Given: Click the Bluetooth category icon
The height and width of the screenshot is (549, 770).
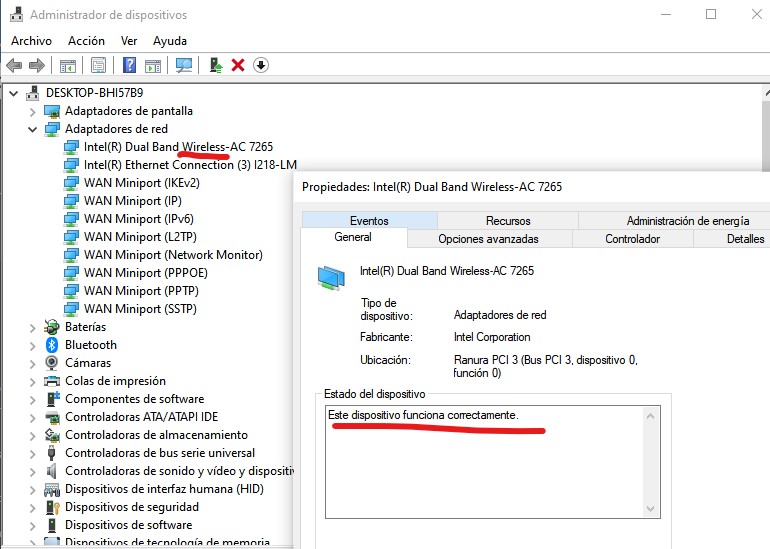Looking at the screenshot, I should click(x=52, y=345).
